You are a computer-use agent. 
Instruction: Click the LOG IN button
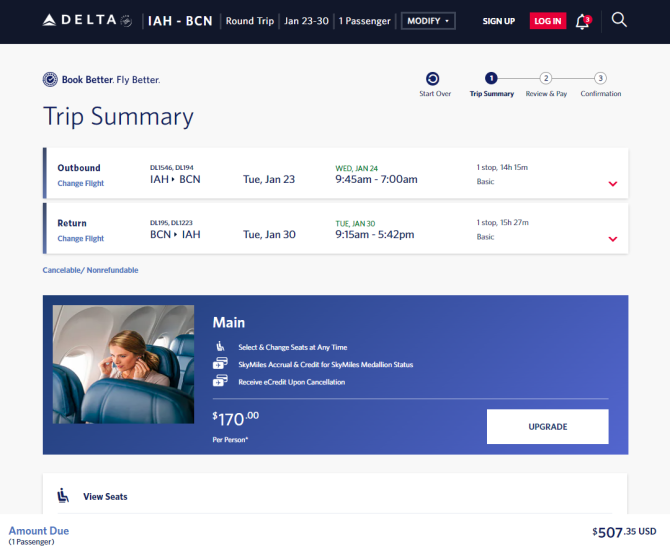(548, 21)
